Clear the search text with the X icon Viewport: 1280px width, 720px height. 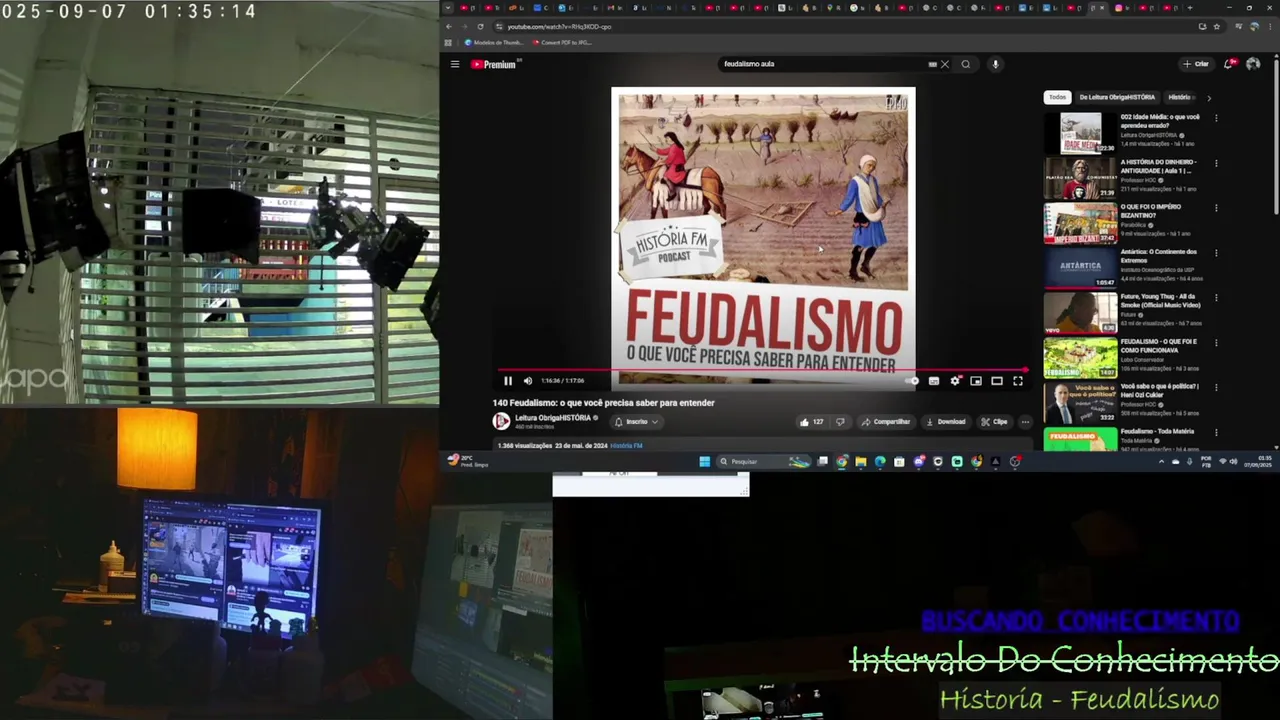point(945,64)
